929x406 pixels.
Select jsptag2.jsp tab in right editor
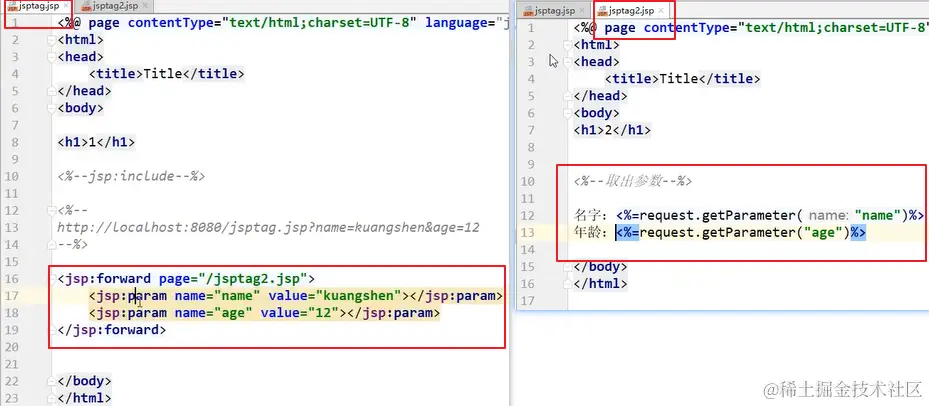tap(631, 11)
